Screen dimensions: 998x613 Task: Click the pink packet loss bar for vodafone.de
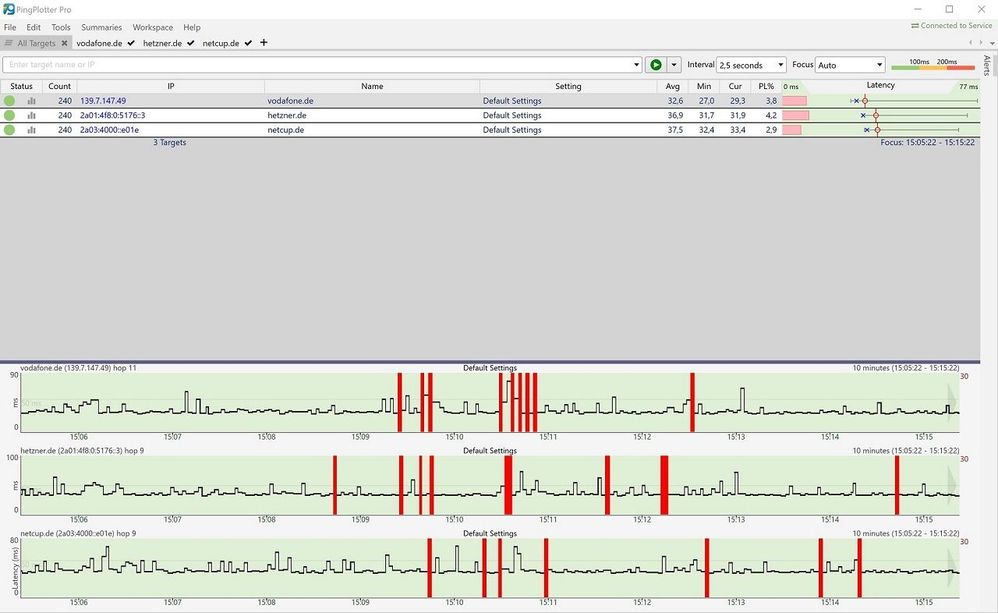pyautogui.click(x=794, y=101)
